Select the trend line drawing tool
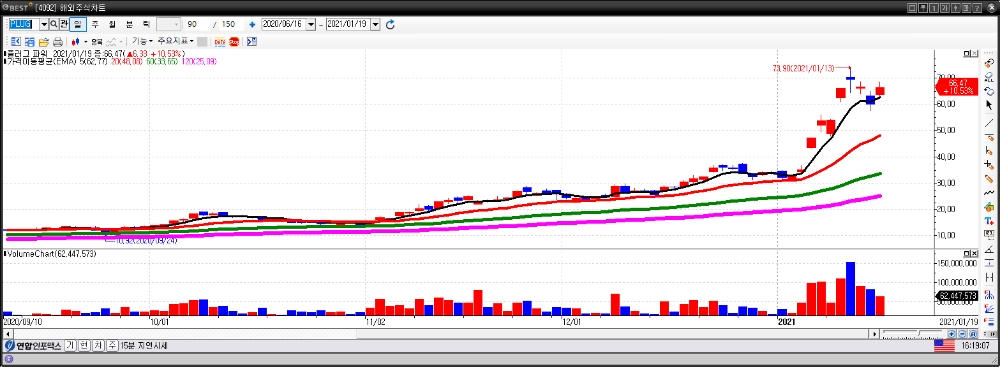 pyautogui.click(x=989, y=123)
